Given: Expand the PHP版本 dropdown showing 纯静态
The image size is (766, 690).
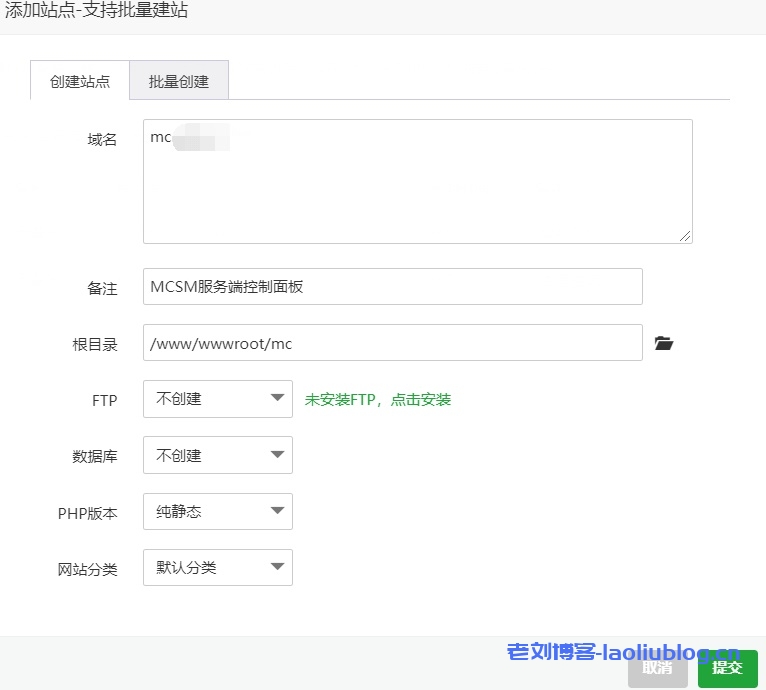Looking at the screenshot, I should [x=218, y=511].
